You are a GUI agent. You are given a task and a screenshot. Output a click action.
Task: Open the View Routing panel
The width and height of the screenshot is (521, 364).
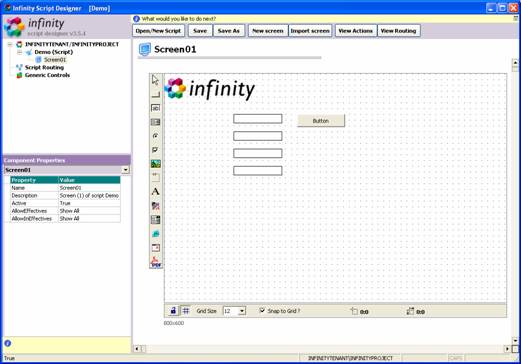399,31
